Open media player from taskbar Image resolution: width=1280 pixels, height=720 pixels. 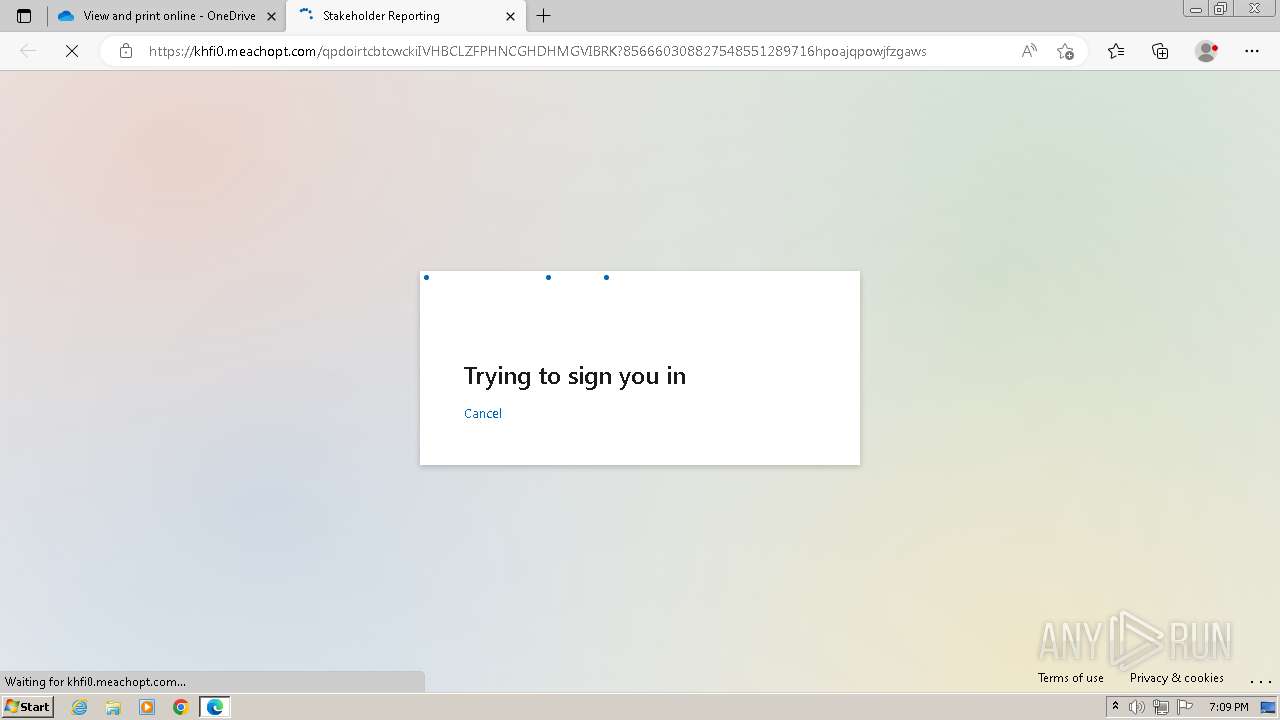[x=147, y=707]
